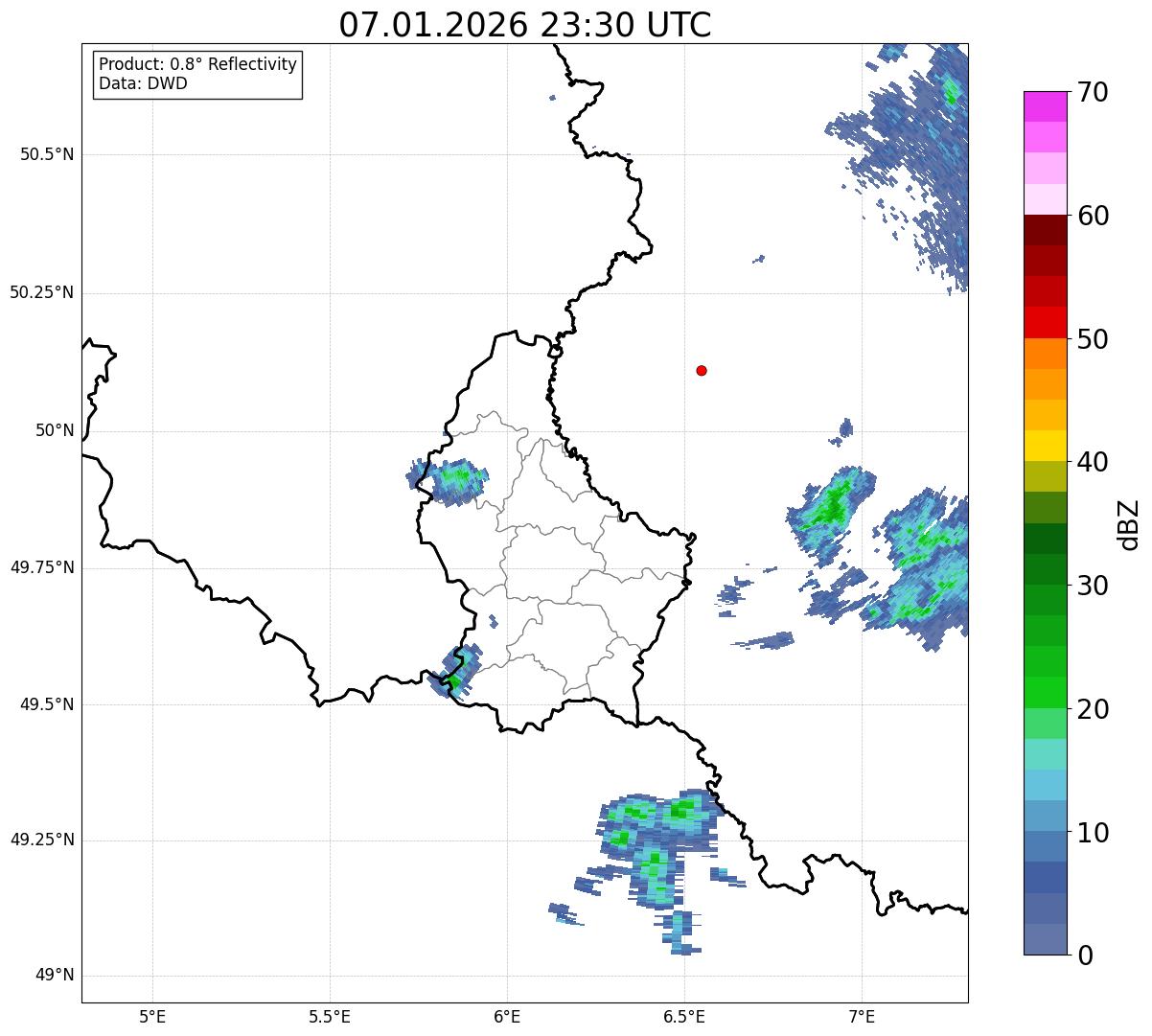Click the small echo on Luxembourg's southwest border
Screen dimensions: 1152x1036
[x=457, y=671]
